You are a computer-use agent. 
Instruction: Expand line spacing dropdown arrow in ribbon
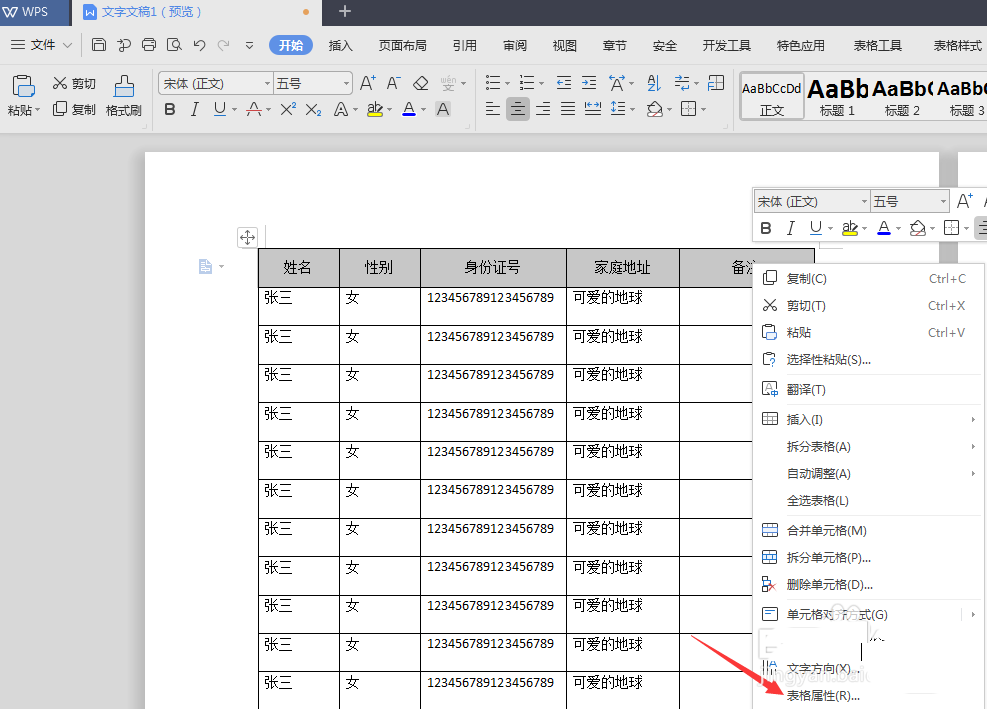pos(632,110)
